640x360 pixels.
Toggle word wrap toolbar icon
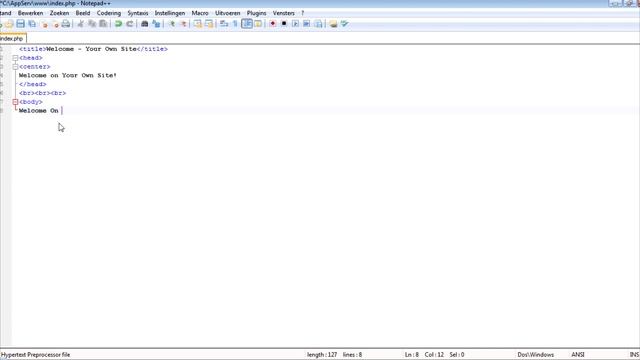[x=224, y=24]
